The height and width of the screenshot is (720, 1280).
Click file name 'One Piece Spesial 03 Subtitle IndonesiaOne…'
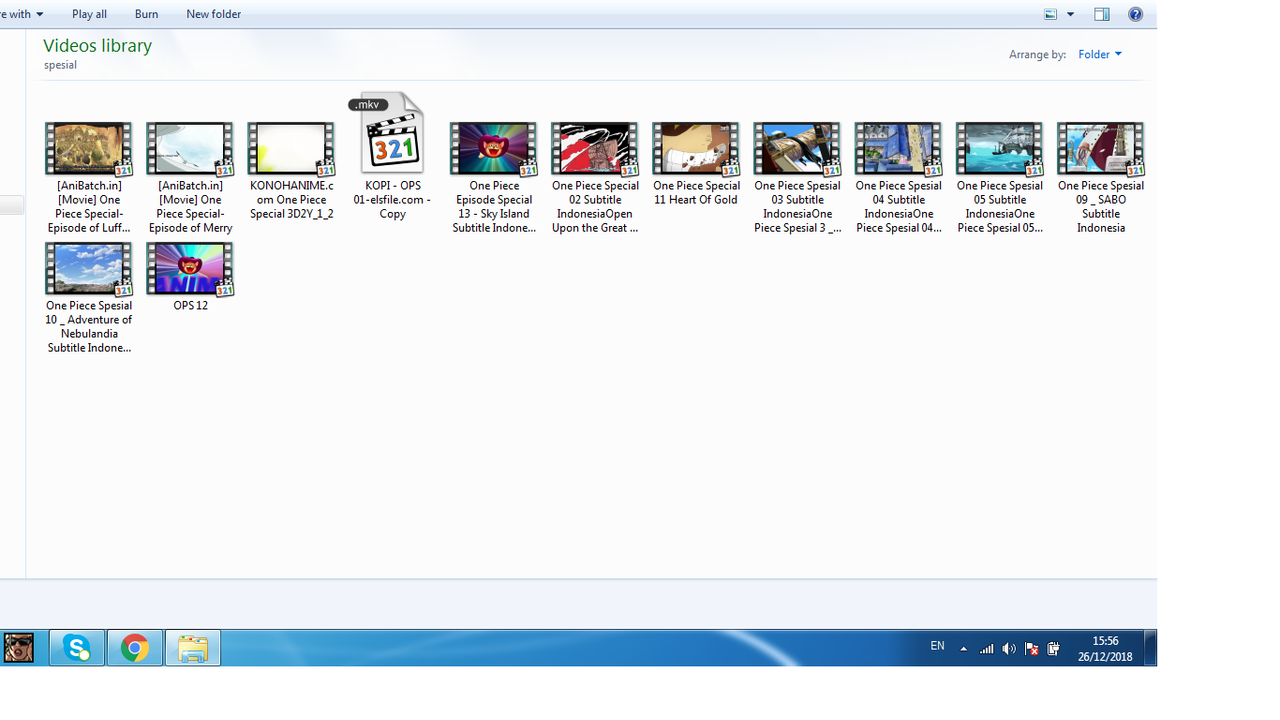(797, 207)
